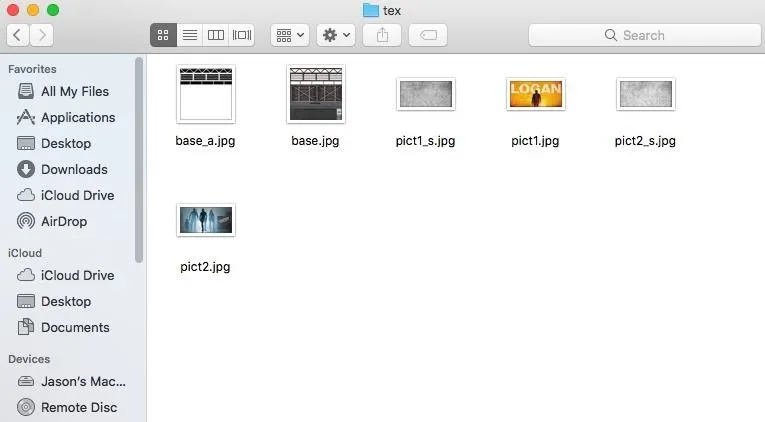Screen dimensions: 765x422
Task: Click the pict1.jpg file name
Action: click(535, 141)
